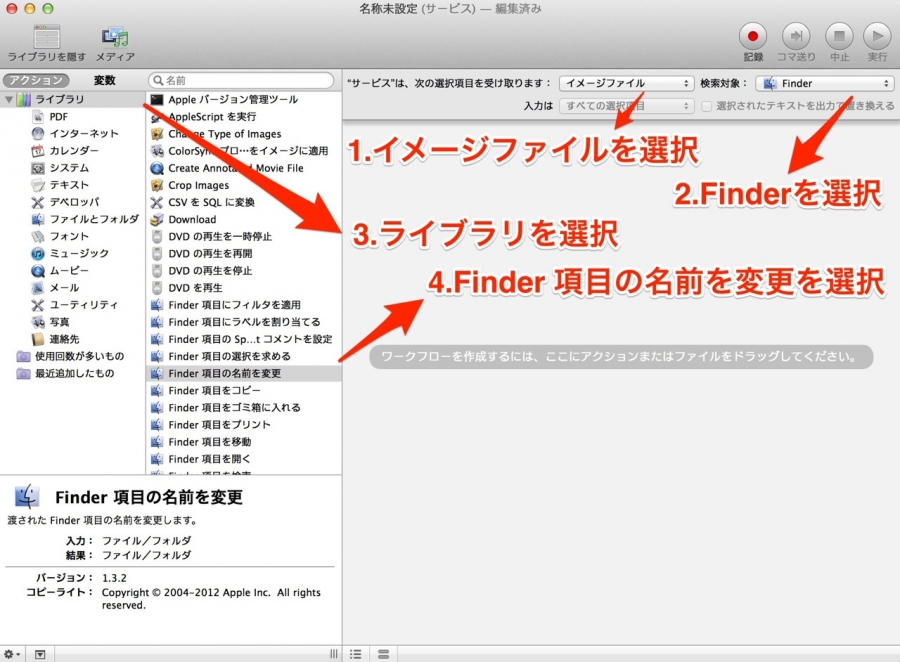
Task: Select Finder 項目をゴミ箱に入れる action
Action: (244, 408)
